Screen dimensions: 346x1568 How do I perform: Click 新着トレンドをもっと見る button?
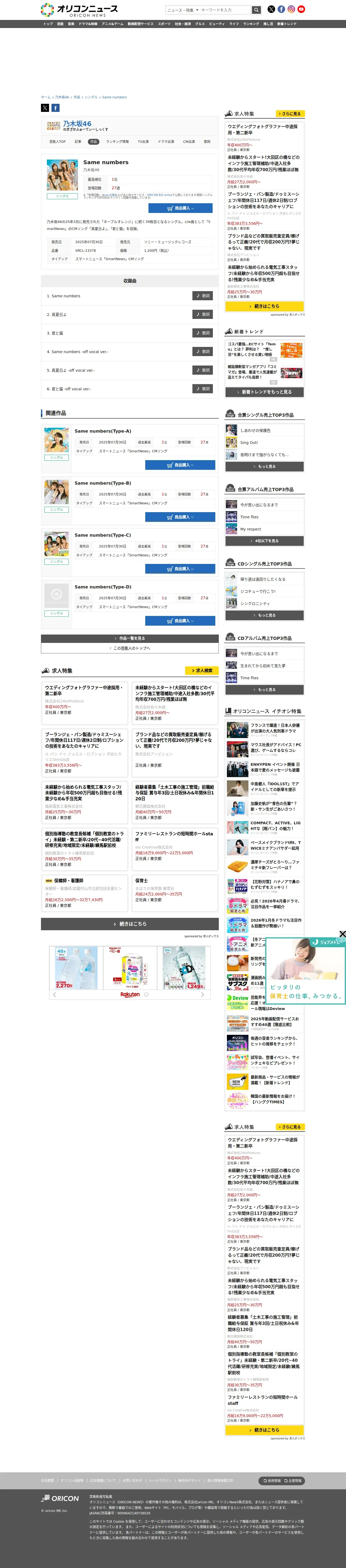click(265, 392)
